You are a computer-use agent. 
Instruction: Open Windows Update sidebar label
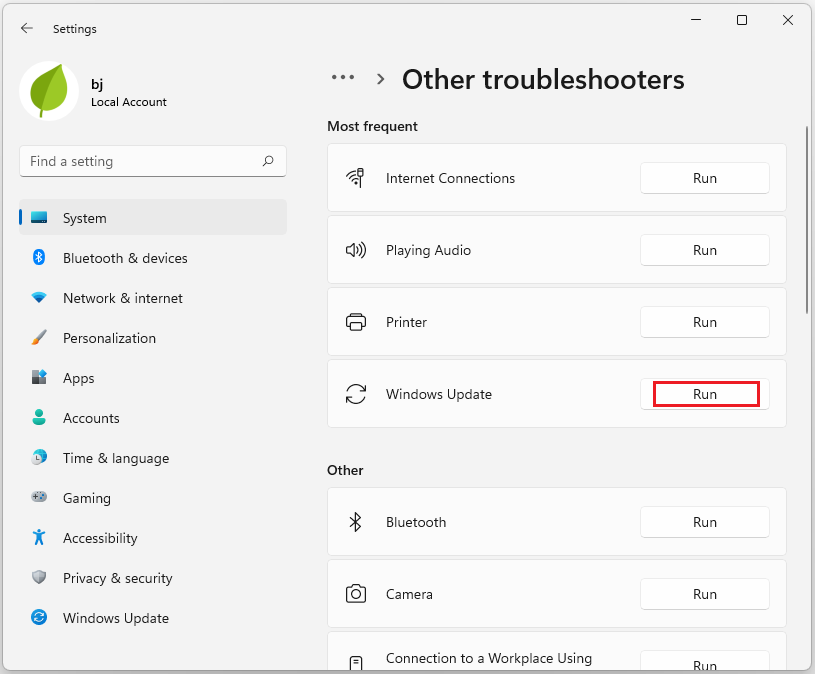(116, 618)
